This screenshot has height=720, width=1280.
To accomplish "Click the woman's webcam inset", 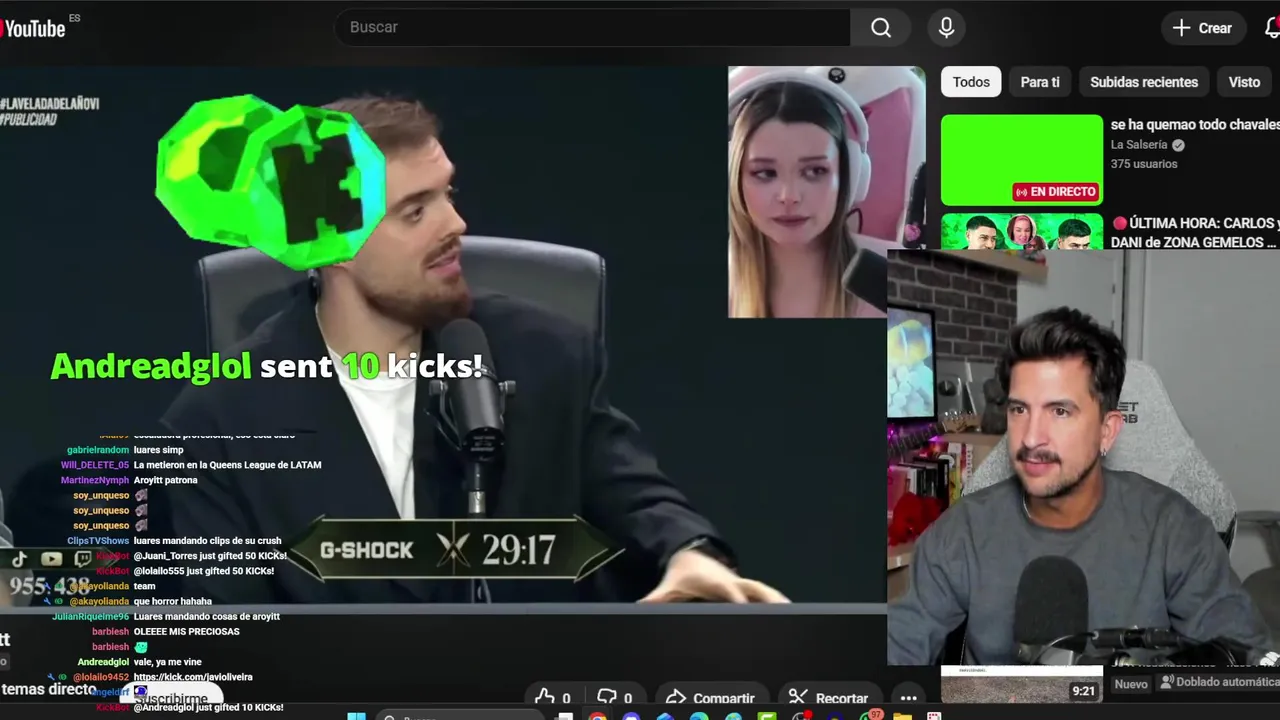I will (826, 192).
